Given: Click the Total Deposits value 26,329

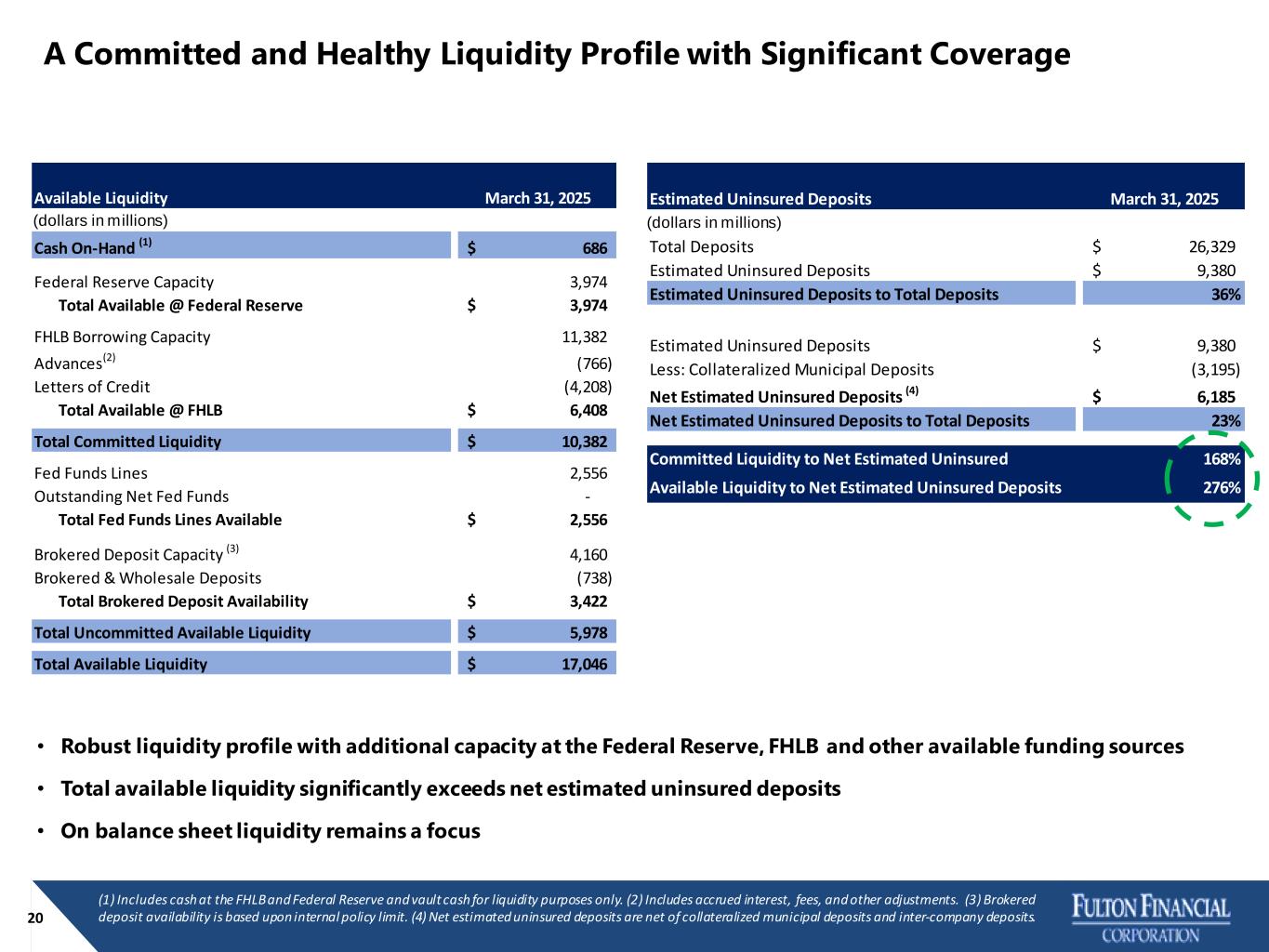Looking at the screenshot, I should coord(1211,246).
